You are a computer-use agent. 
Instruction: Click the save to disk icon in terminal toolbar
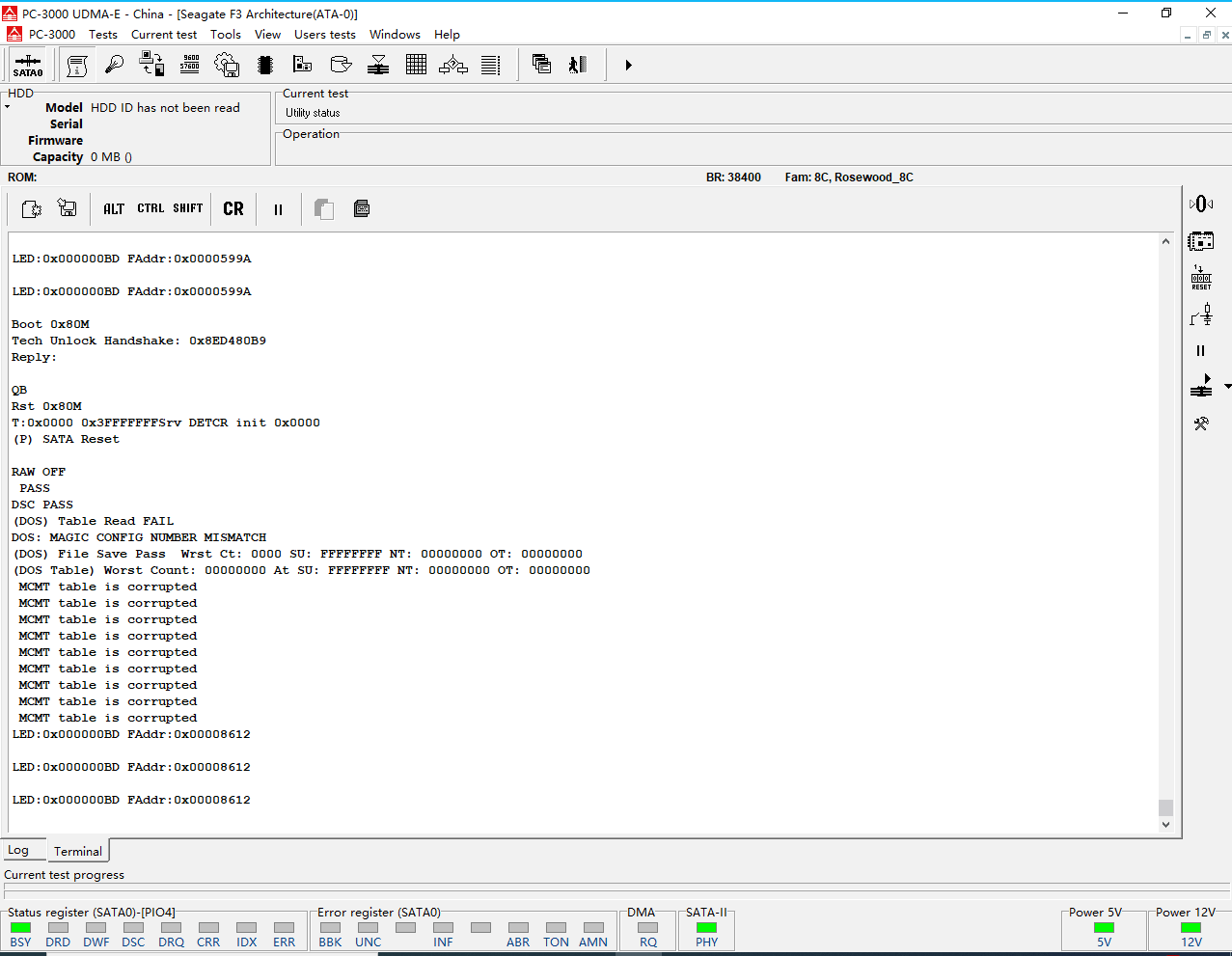68,208
